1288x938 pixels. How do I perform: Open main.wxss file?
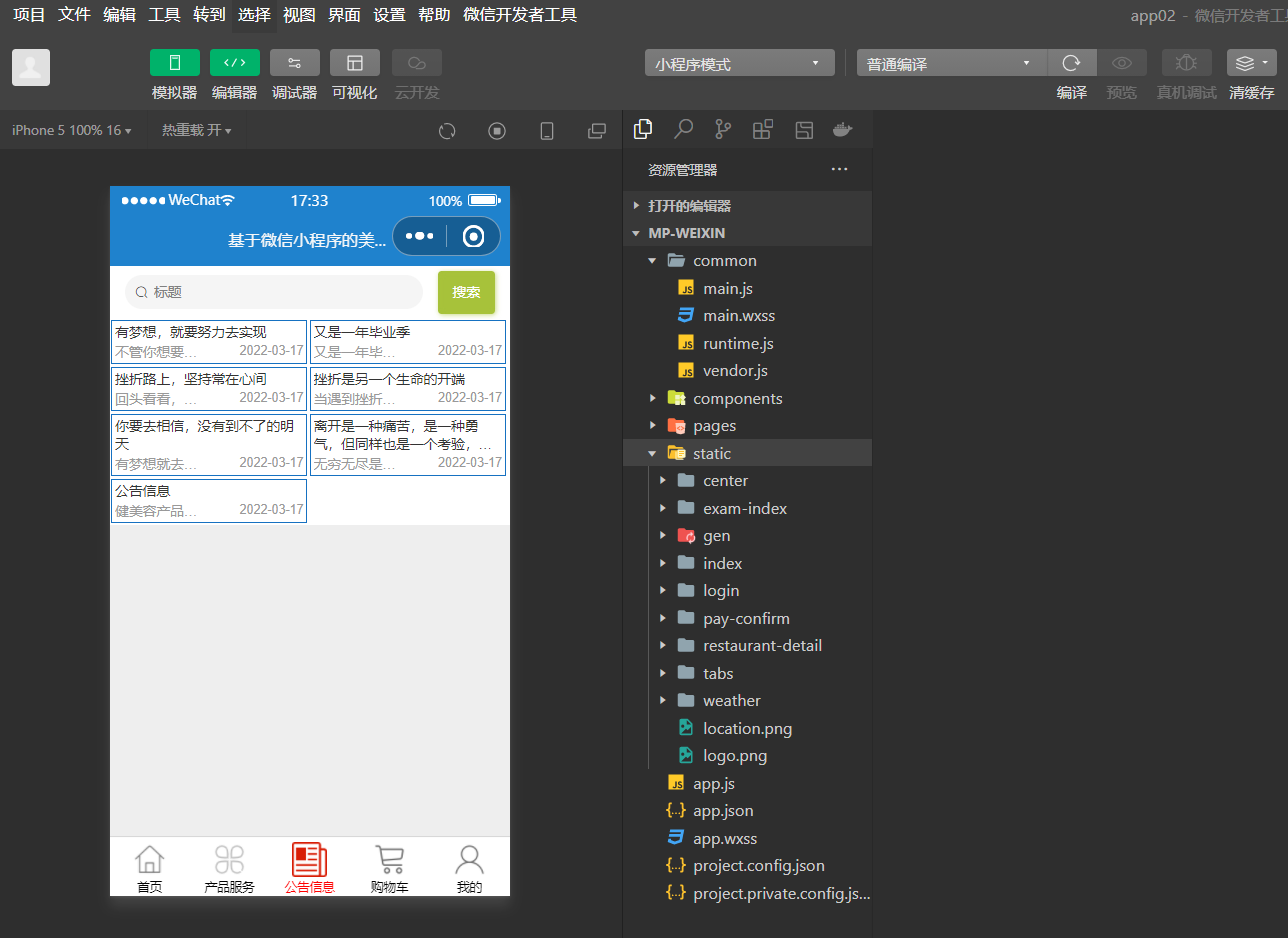tap(747, 316)
